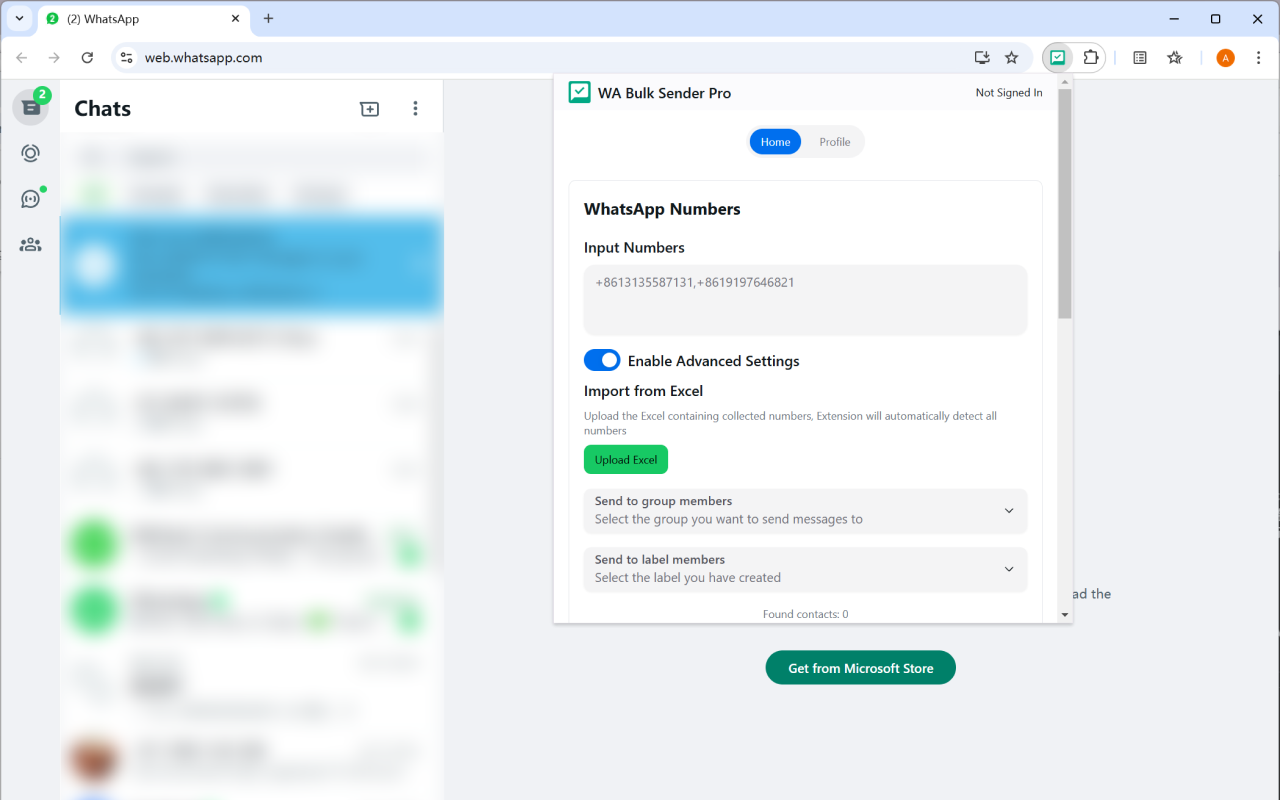Open the Chrome three-dot menu
Image resolution: width=1280 pixels, height=800 pixels.
pyautogui.click(x=1259, y=58)
